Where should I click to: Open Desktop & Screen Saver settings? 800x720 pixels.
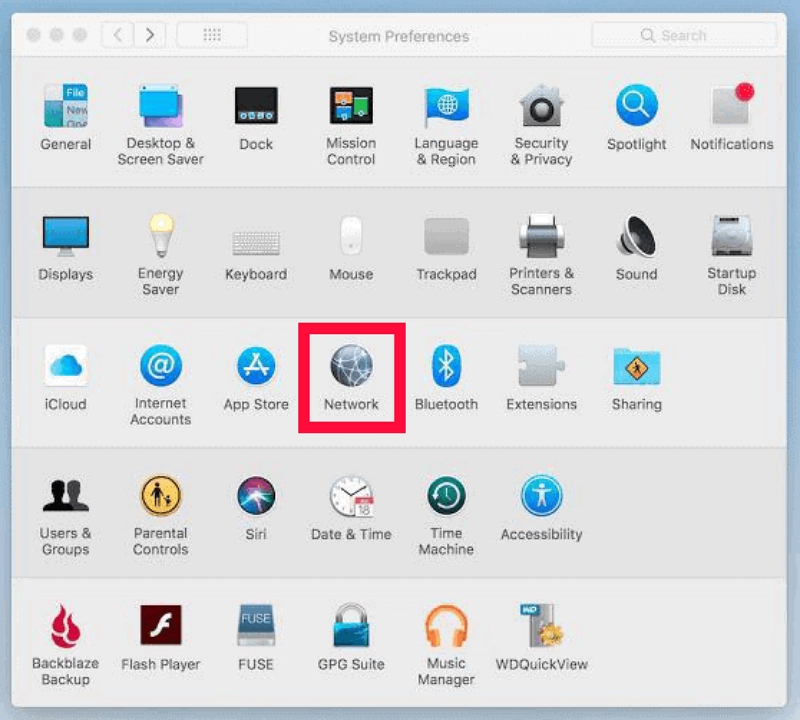tap(161, 125)
